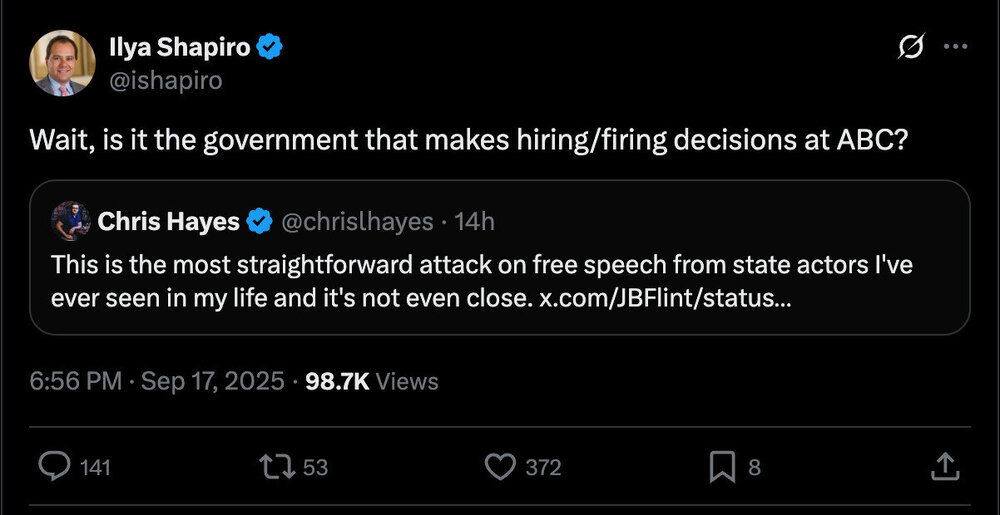Visit the @ishapiro handle link

coord(164,80)
